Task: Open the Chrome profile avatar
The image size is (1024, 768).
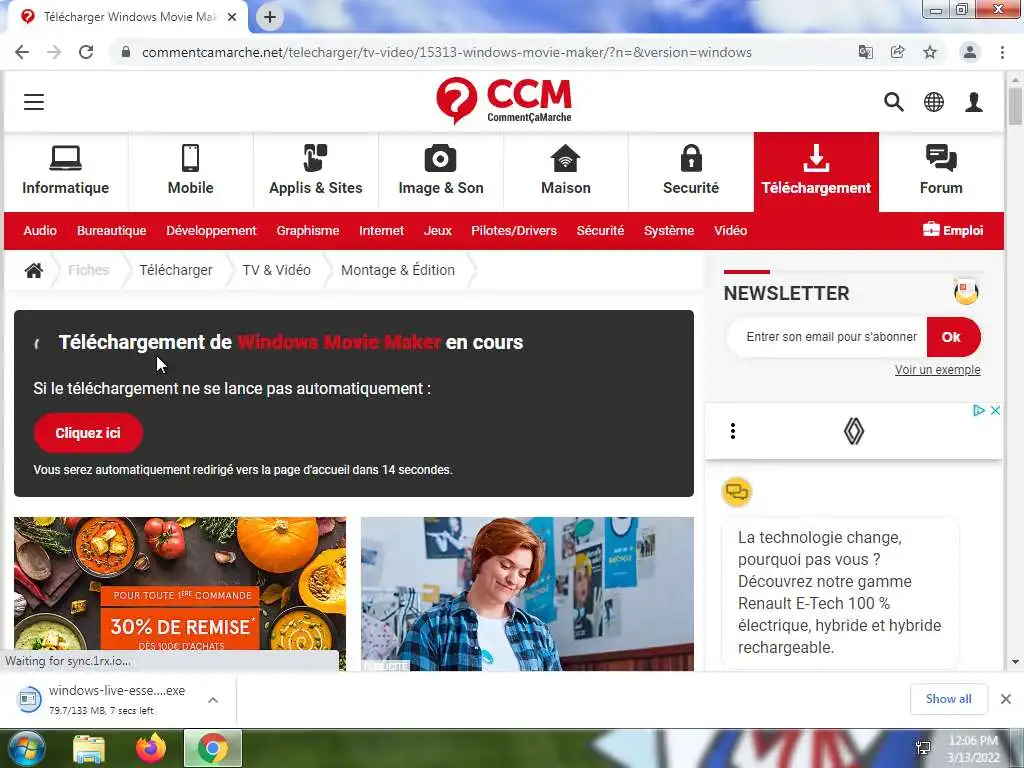Action: pos(970,52)
